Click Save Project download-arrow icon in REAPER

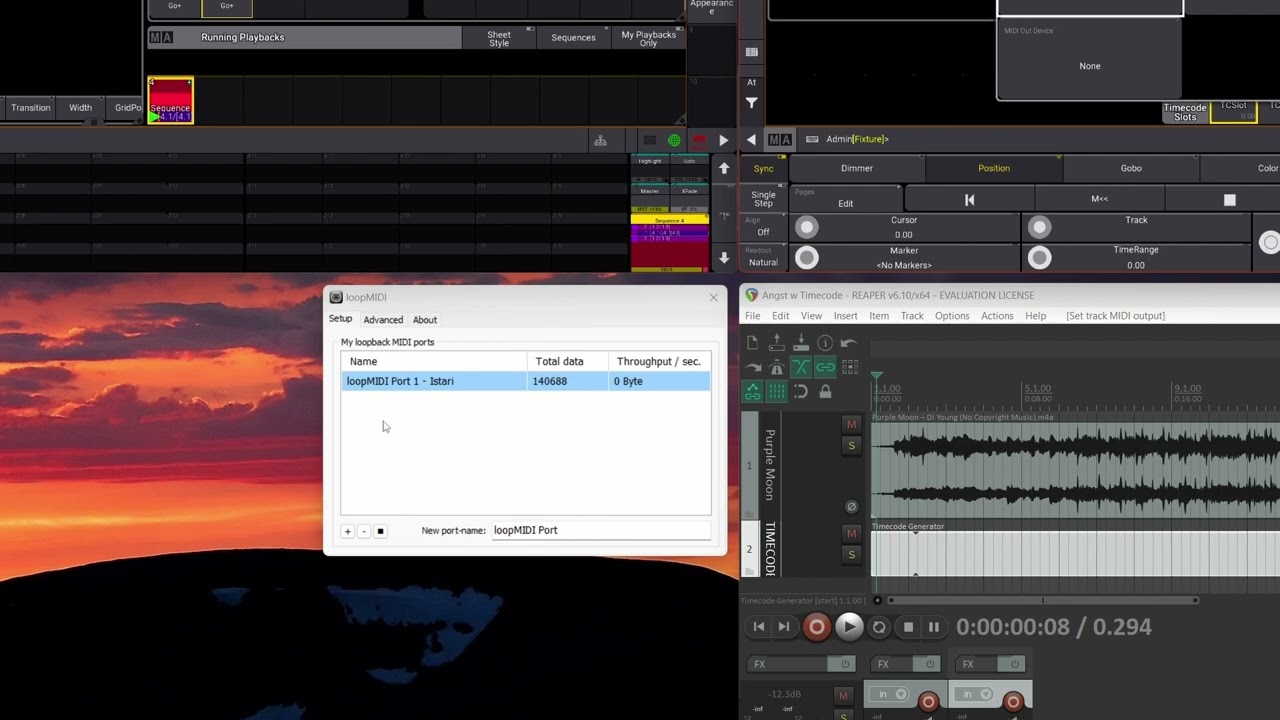pos(801,343)
